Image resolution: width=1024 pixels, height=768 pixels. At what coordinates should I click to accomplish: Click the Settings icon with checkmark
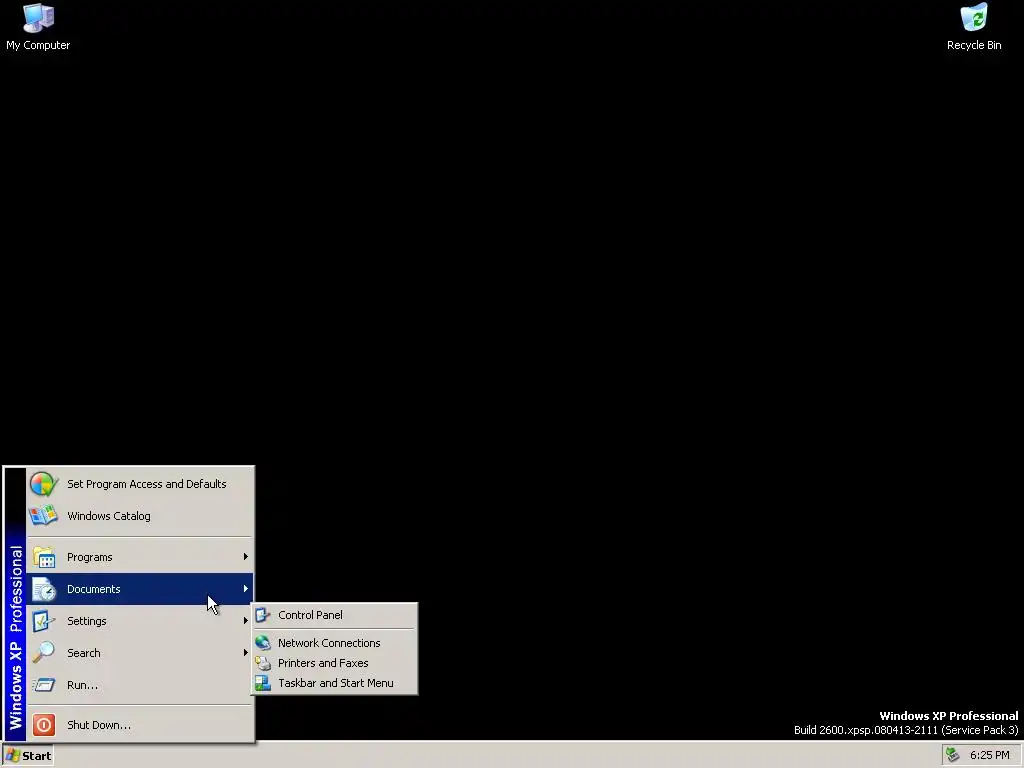point(44,621)
